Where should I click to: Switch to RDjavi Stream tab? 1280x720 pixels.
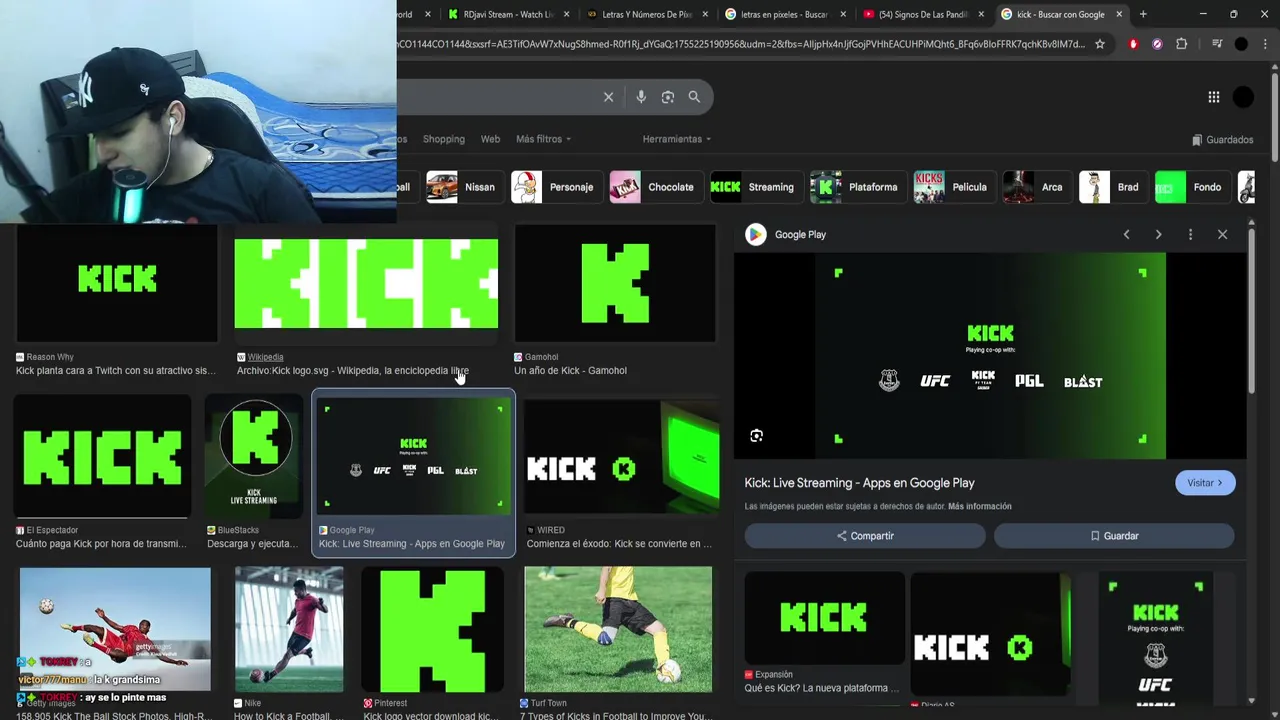(x=509, y=14)
